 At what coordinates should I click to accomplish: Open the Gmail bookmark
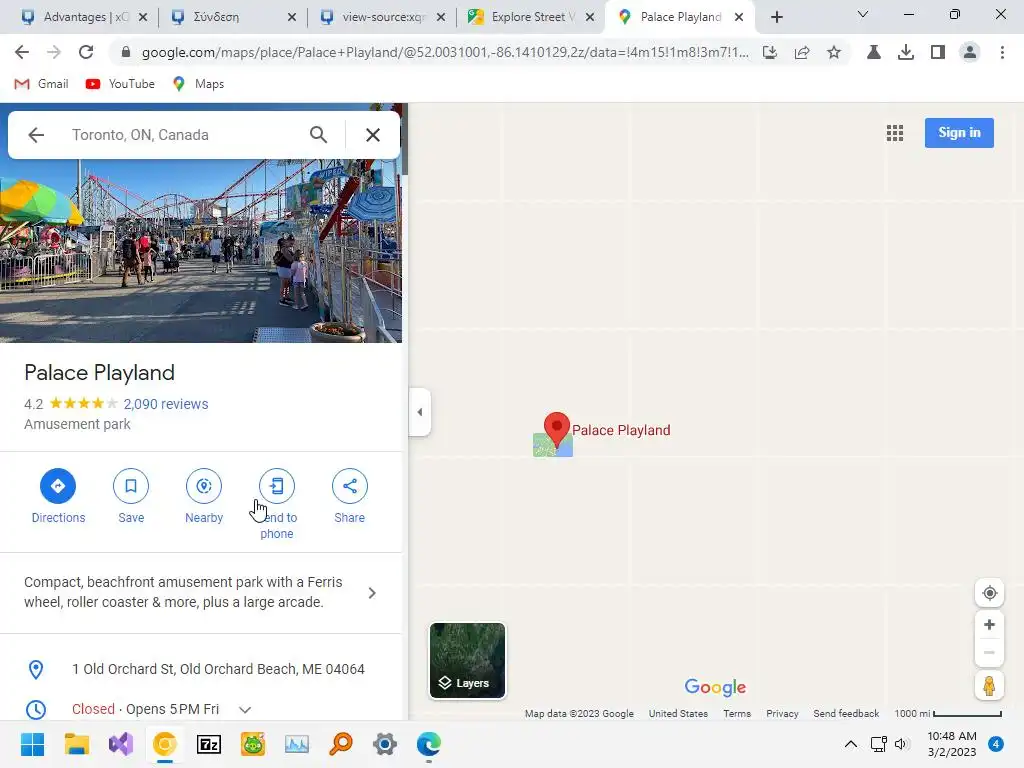tap(41, 84)
